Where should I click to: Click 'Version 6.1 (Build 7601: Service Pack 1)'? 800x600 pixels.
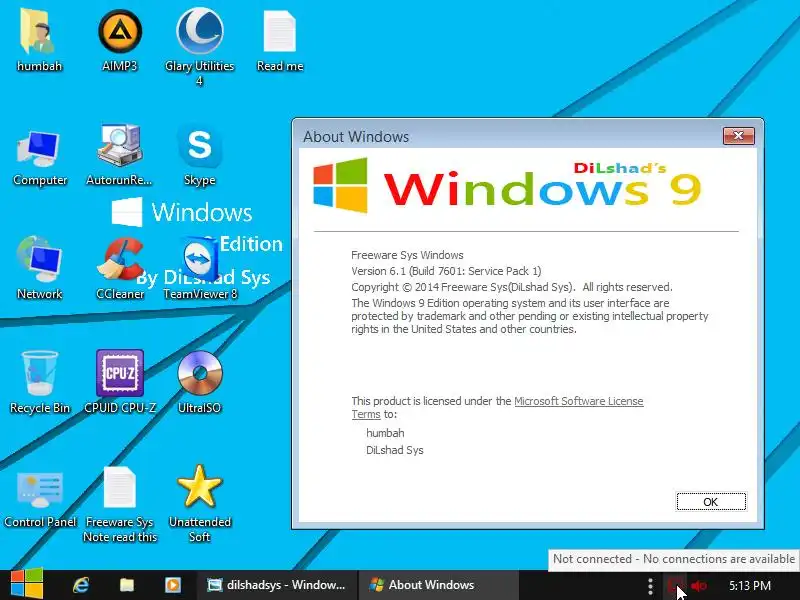click(x=446, y=271)
